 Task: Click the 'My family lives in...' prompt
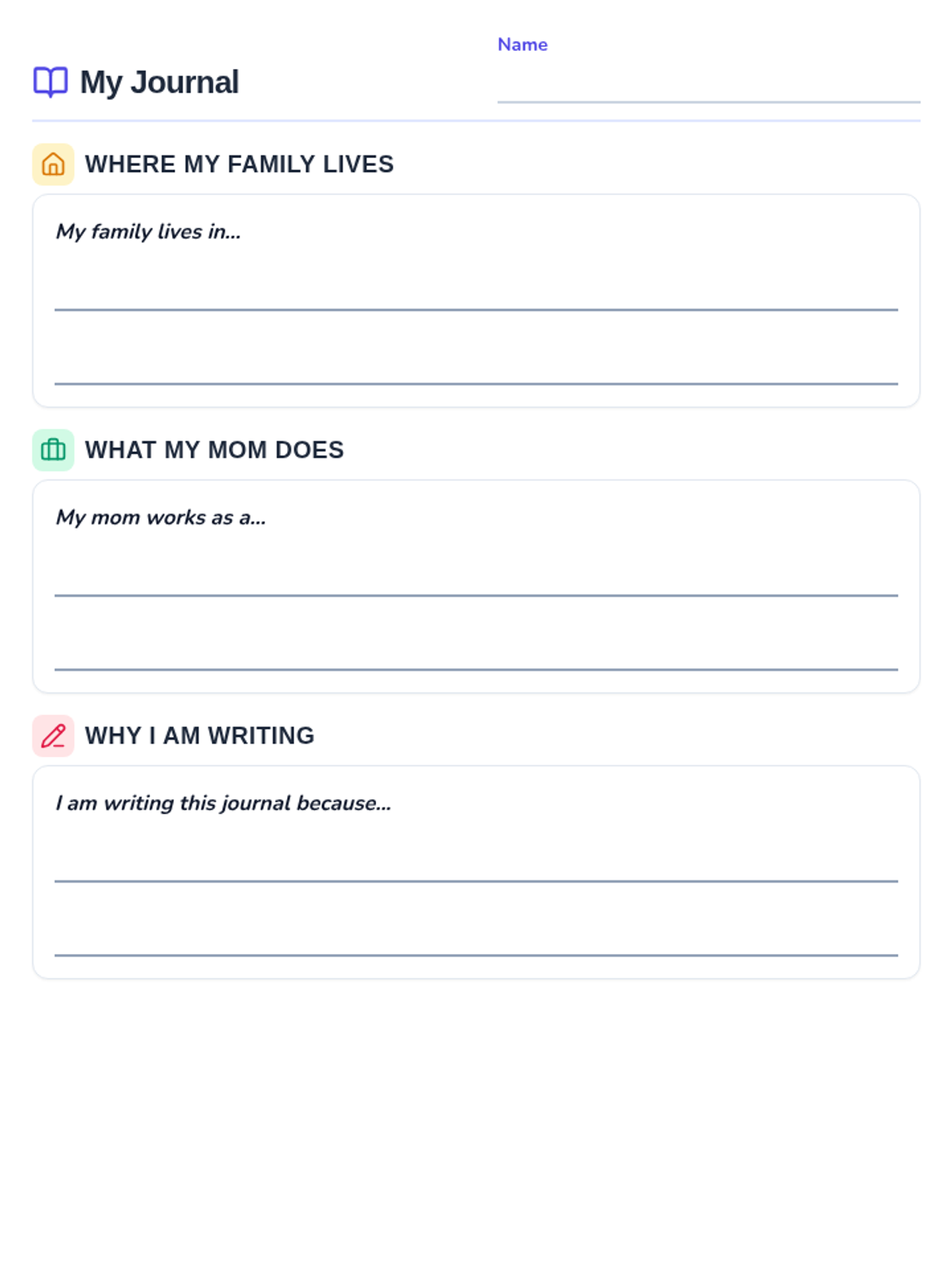(148, 232)
